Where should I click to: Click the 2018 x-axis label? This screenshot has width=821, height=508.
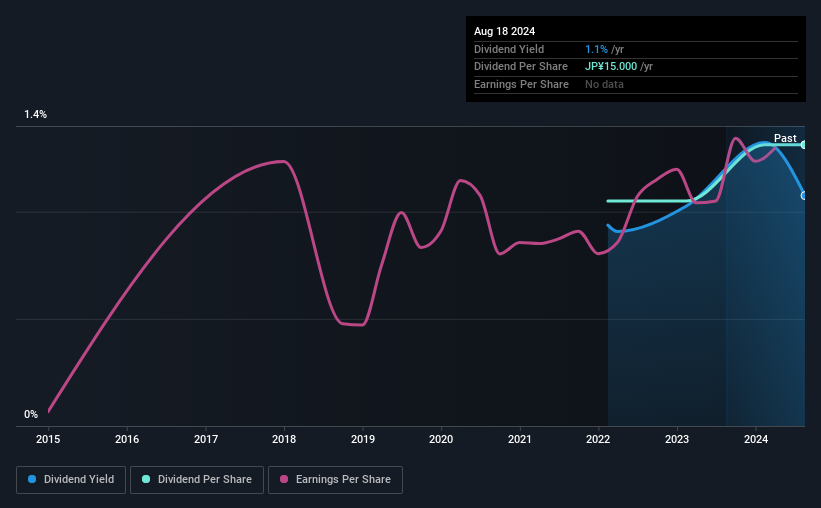coord(284,439)
